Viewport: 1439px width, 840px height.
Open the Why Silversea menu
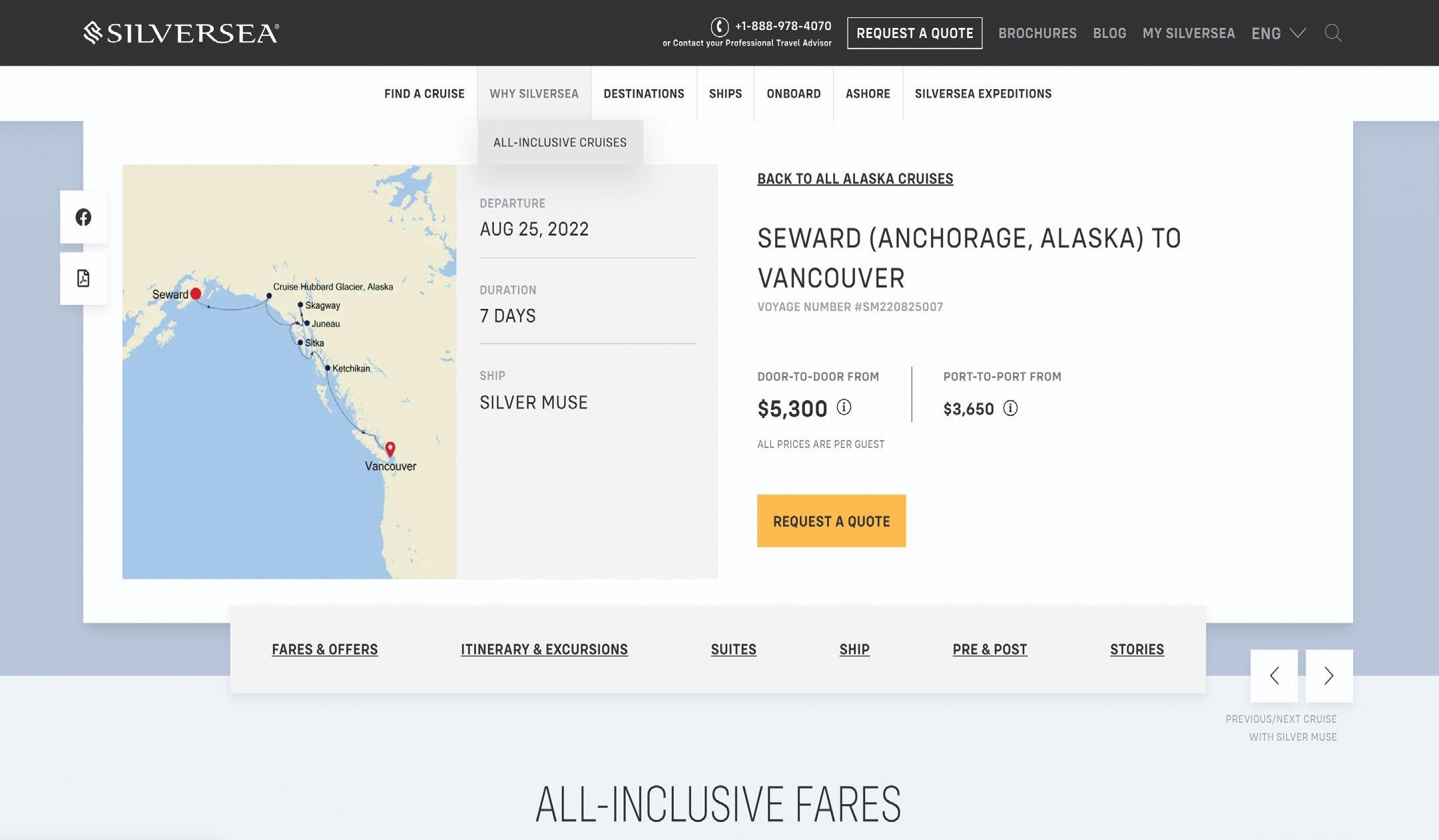[x=534, y=94]
